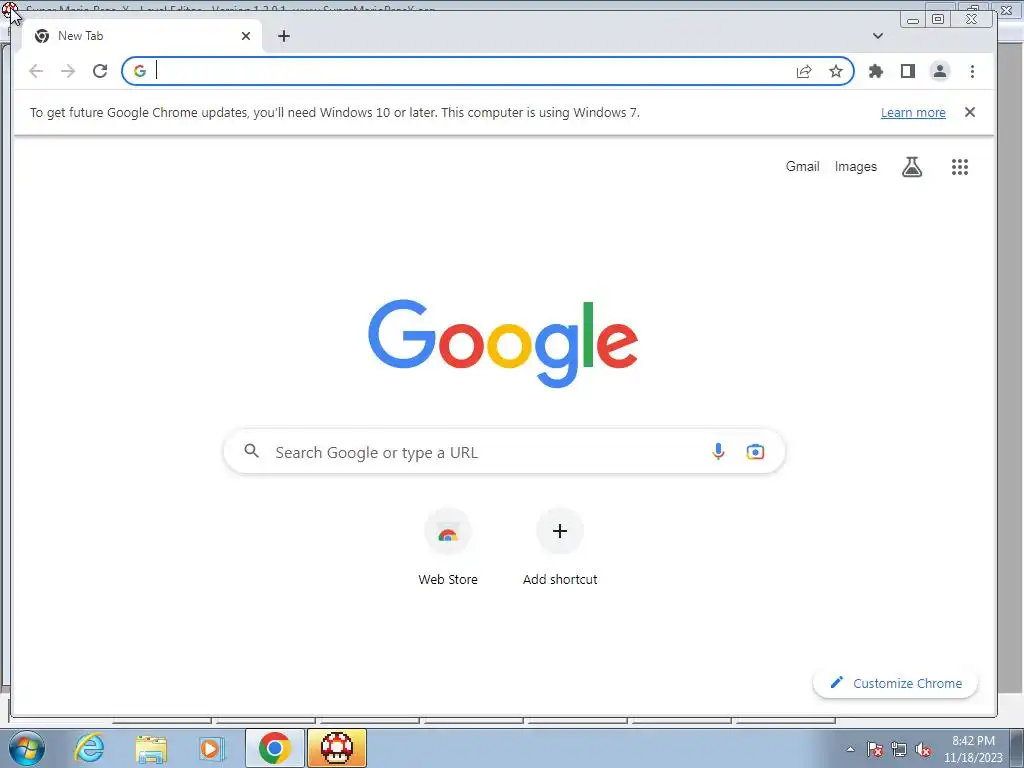Open the network tray icon
Image resolution: width=1024 pixels, height=768 pixels.
[x=899, y=749]
